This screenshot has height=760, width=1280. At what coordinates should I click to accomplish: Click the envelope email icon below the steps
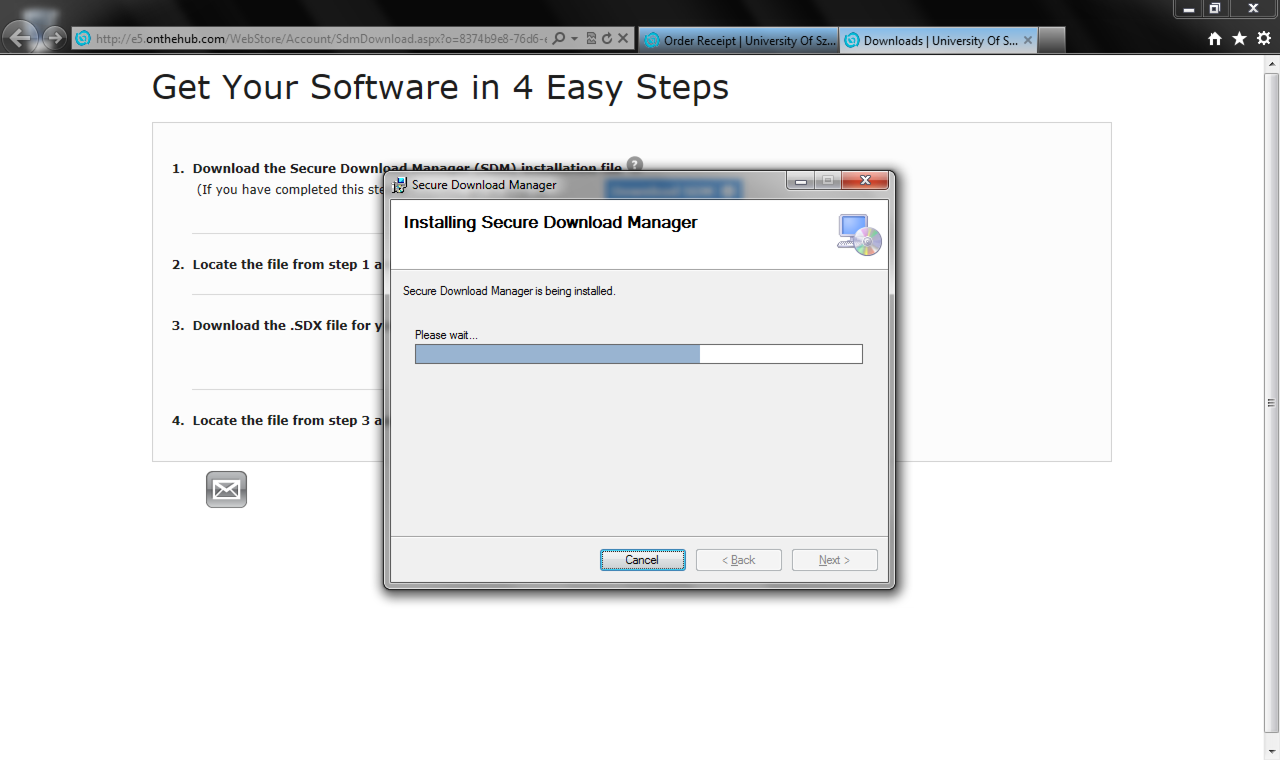(x=226, y=490)
